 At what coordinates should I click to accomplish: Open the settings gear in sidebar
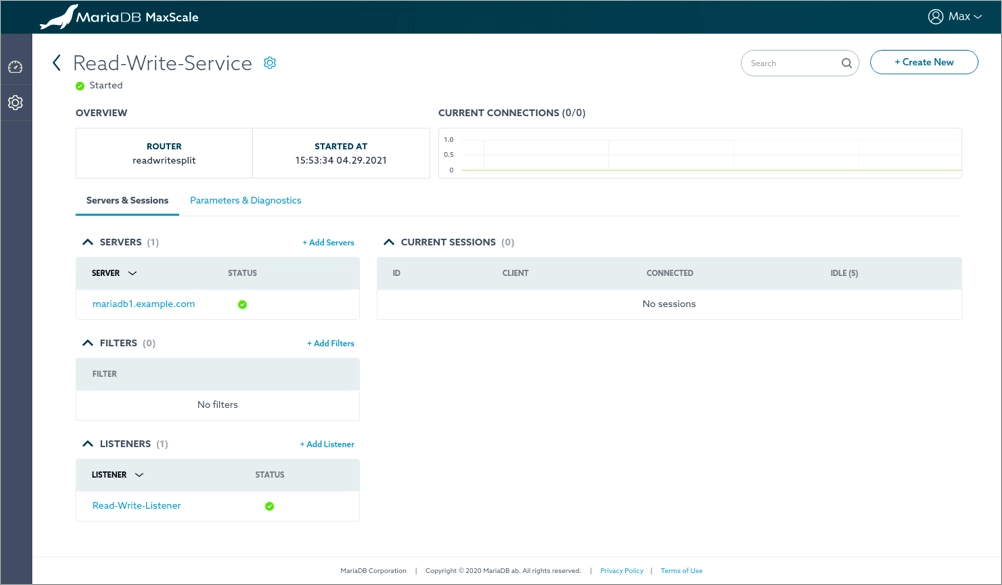(15, 102)
